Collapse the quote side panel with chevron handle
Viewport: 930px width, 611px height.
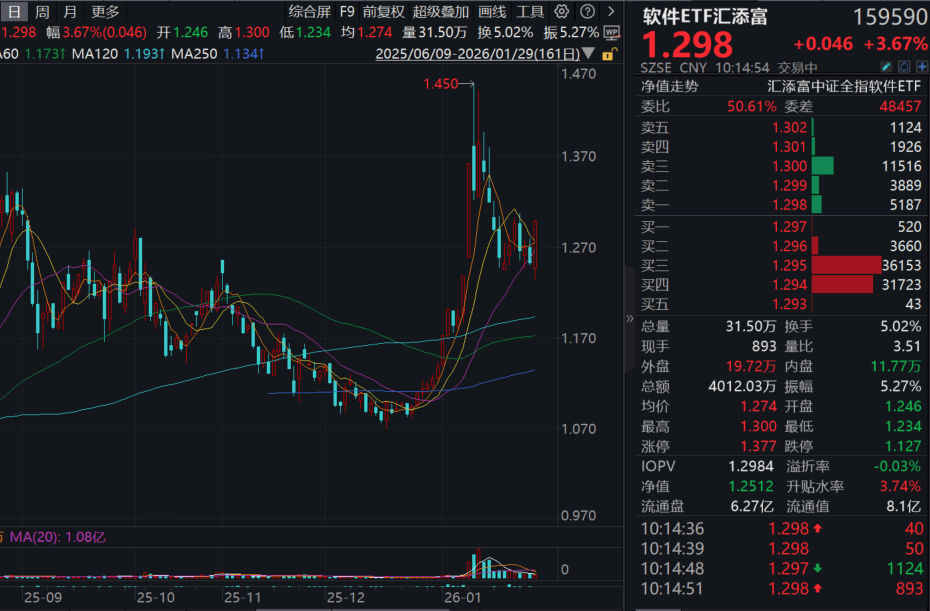pos(629,319)
